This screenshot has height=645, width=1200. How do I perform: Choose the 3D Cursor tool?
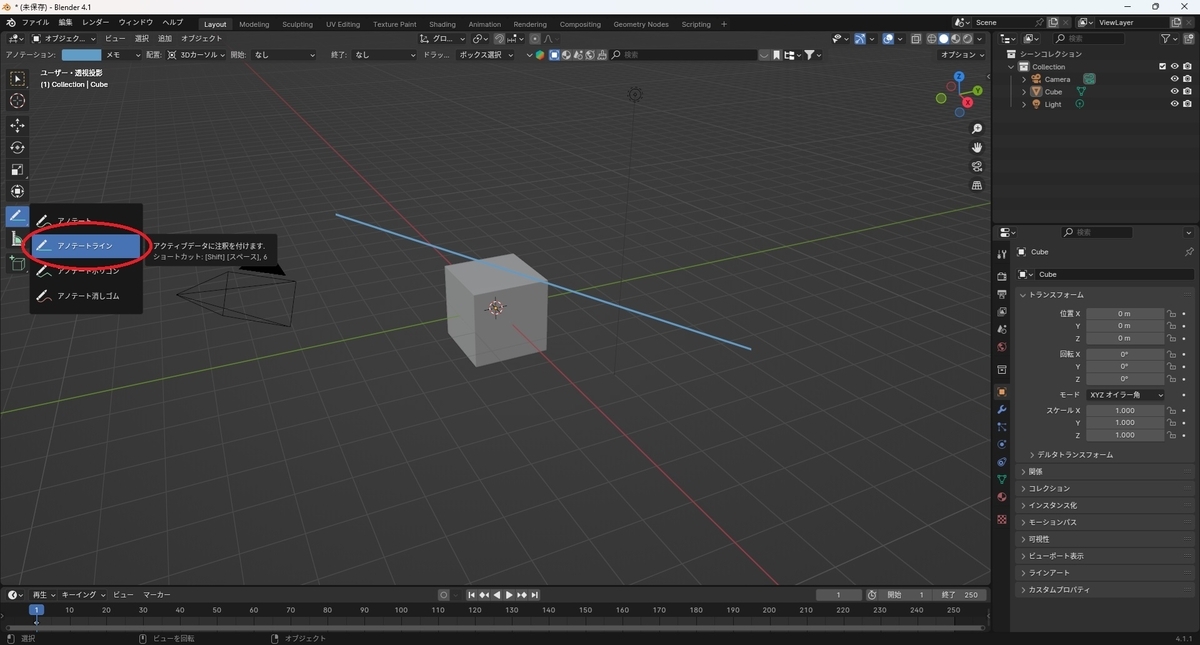click(17, 100)
